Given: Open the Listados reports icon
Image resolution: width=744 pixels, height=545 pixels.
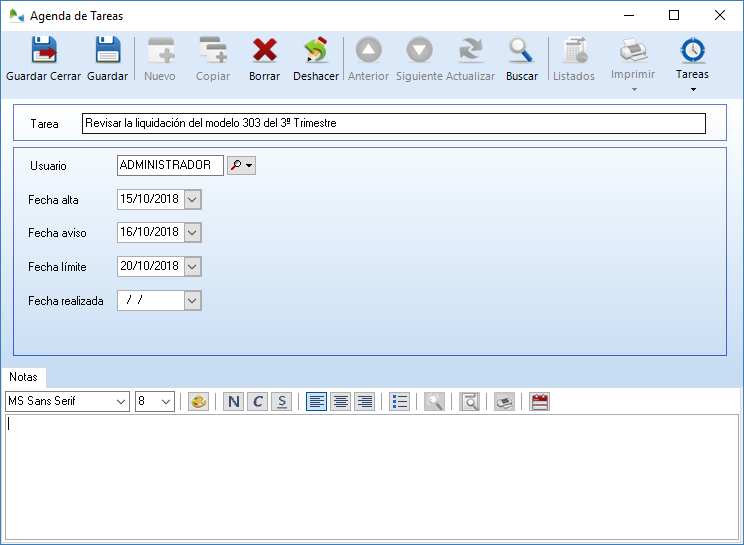Looking at the screenshot, I should pos(576,50).
